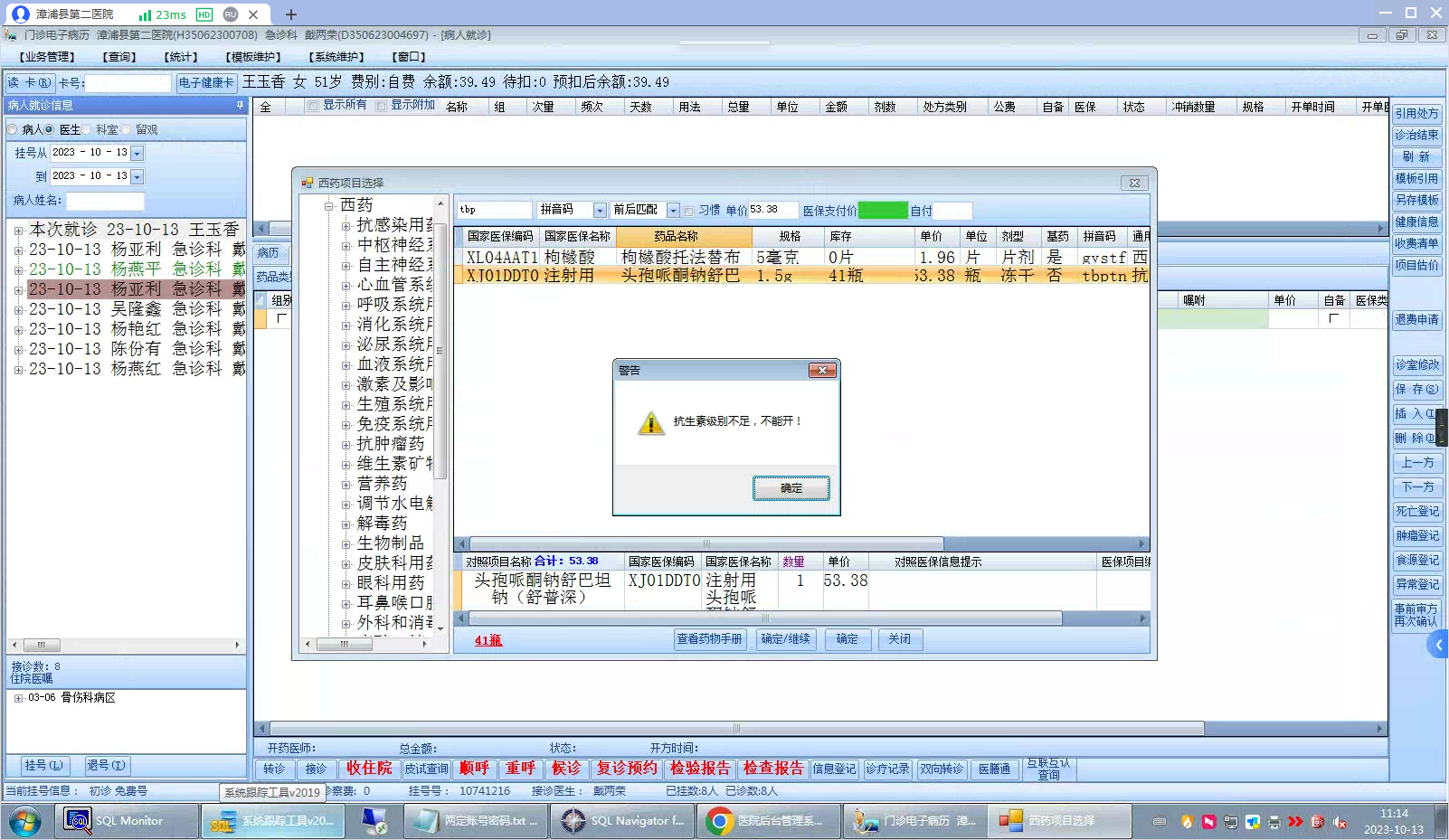This screenshot has height=840, width=1449.
Task: Open the 前后匹配 match mode dropdown
Action: 673,210
